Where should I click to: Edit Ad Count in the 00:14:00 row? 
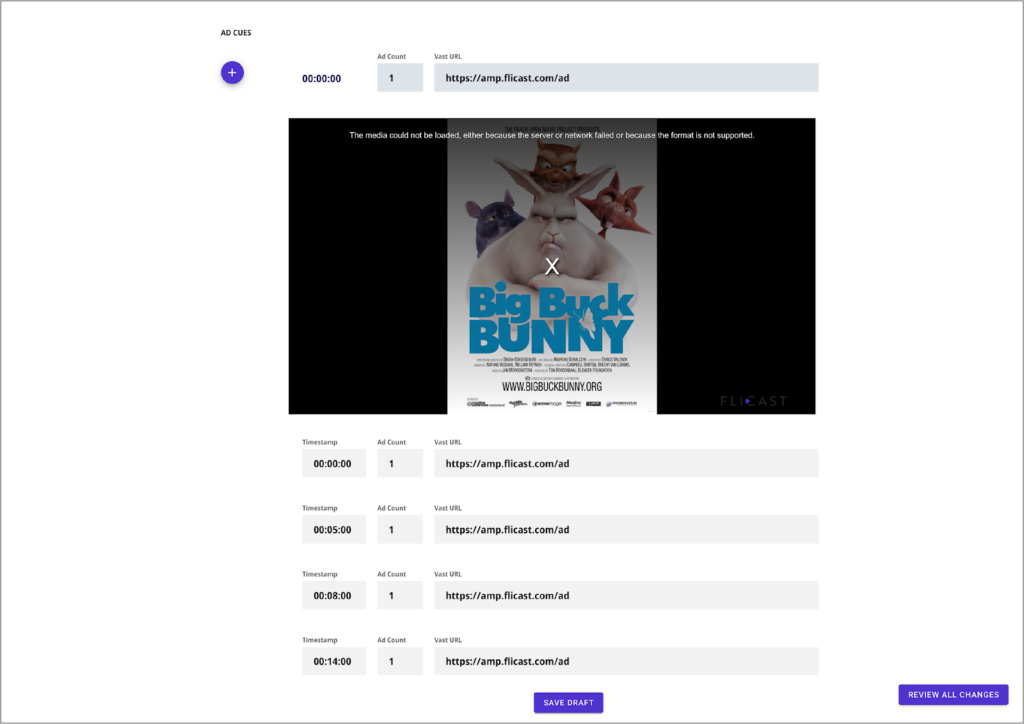click(400, 661)
